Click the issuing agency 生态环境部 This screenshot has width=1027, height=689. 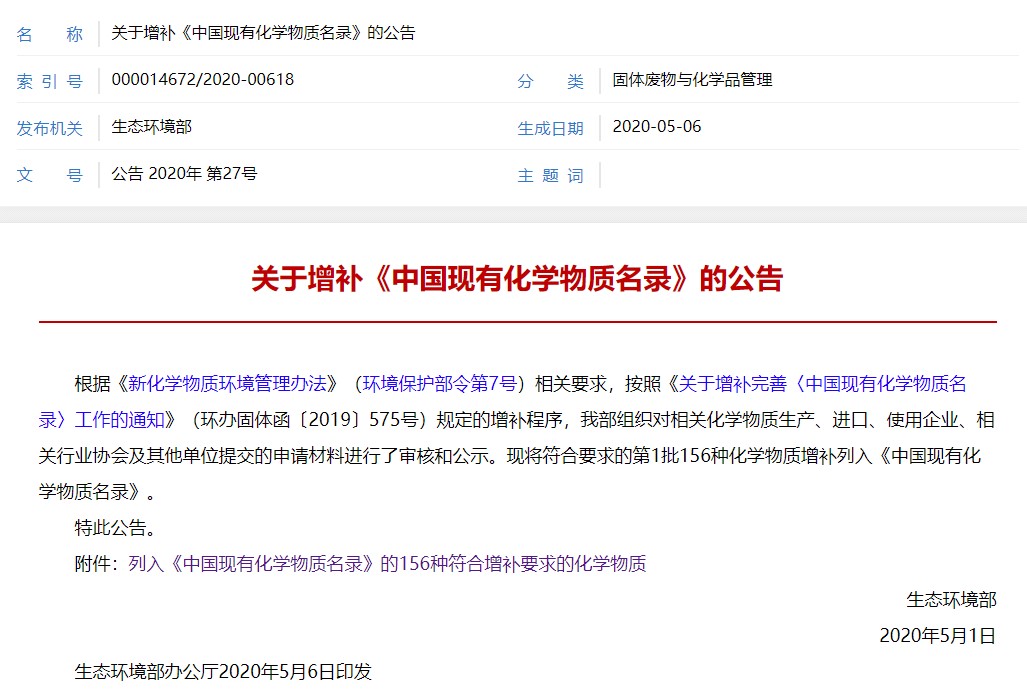tap(150, 127)
